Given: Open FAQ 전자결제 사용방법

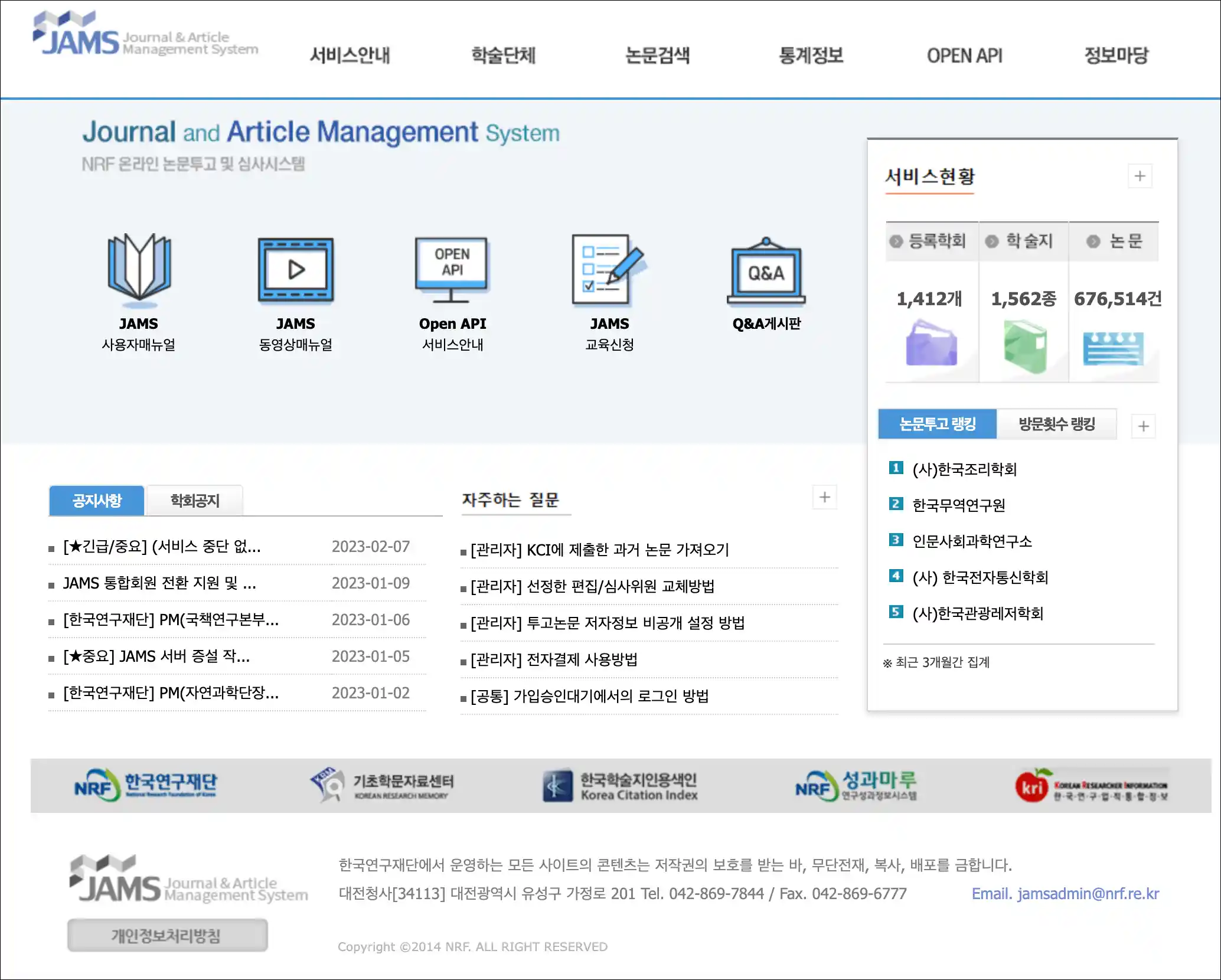Looking at the screenshot, I should (554, 660).
